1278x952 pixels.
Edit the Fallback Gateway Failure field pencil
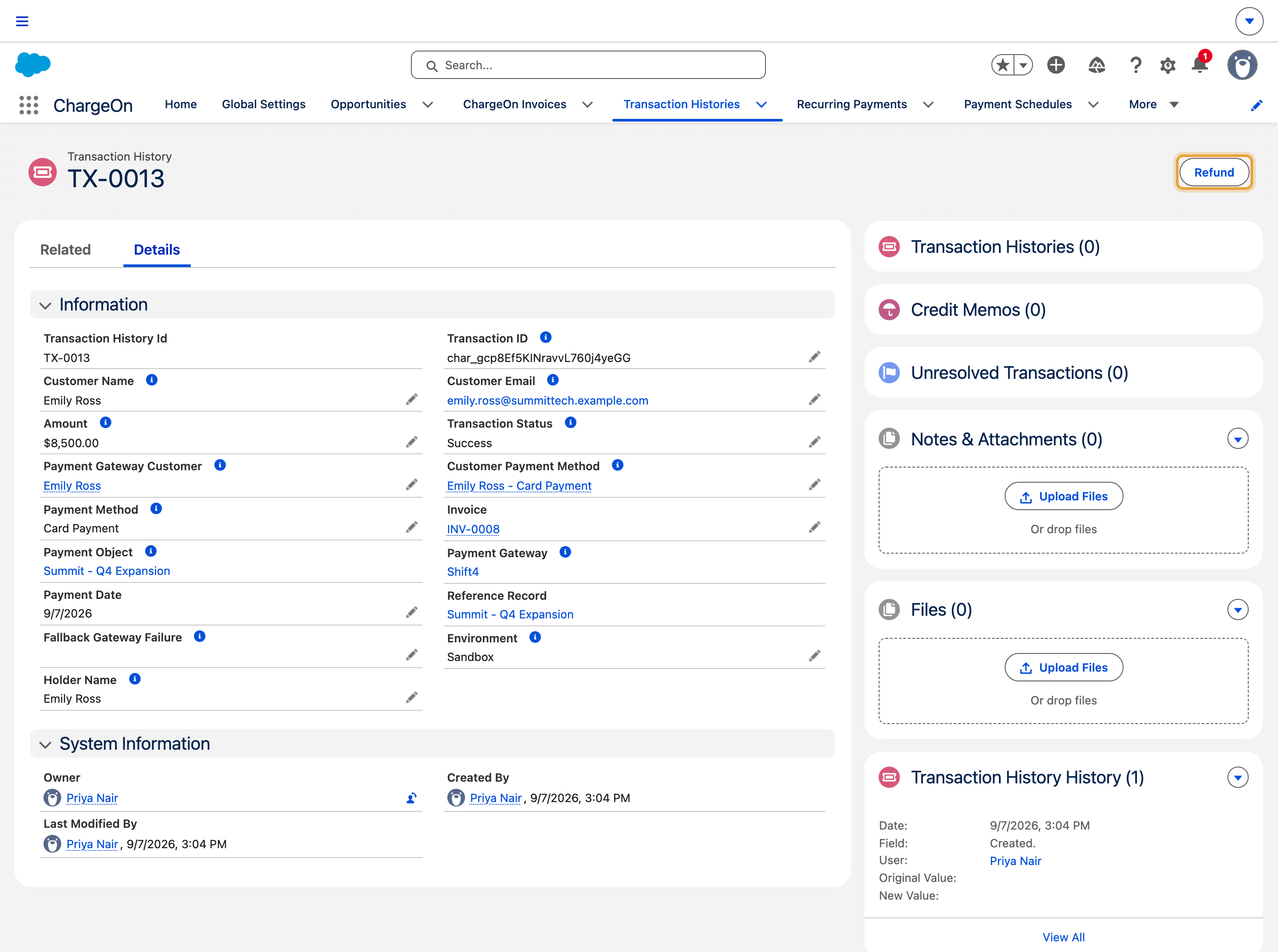tap(411, 655)
